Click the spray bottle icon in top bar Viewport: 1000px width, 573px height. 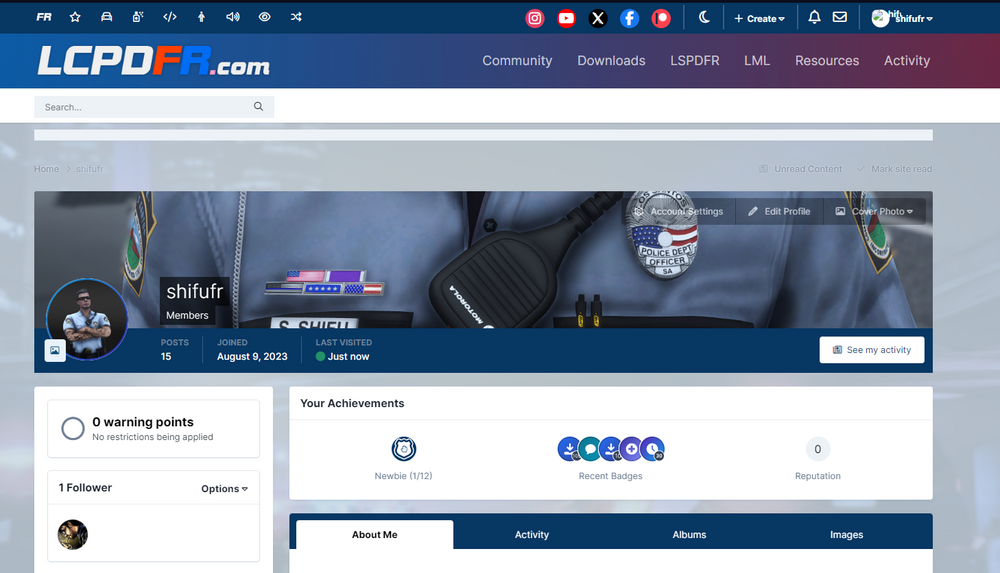[x=138, y=17]
